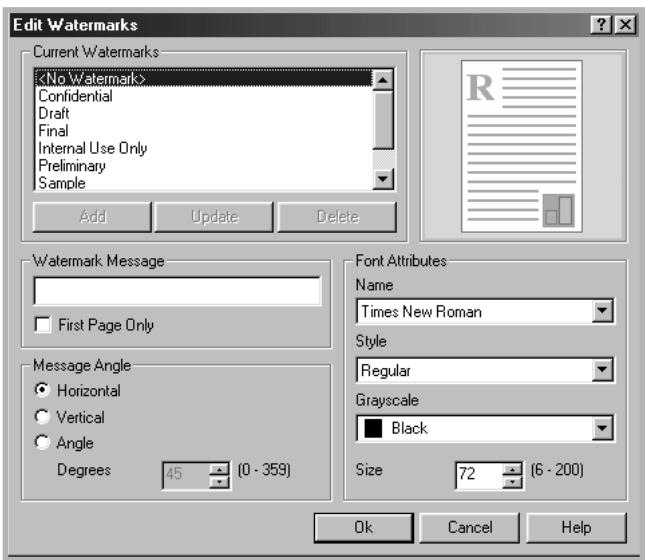
Task: Click the Black color swatch in Grayscale
Action: click(x=373, y=428)
